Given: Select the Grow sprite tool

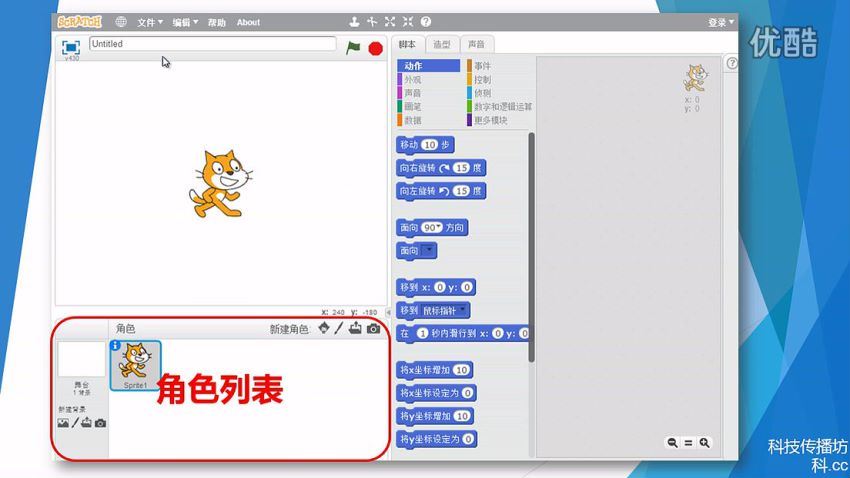Looking at the screenshot, I should [390, 22].
